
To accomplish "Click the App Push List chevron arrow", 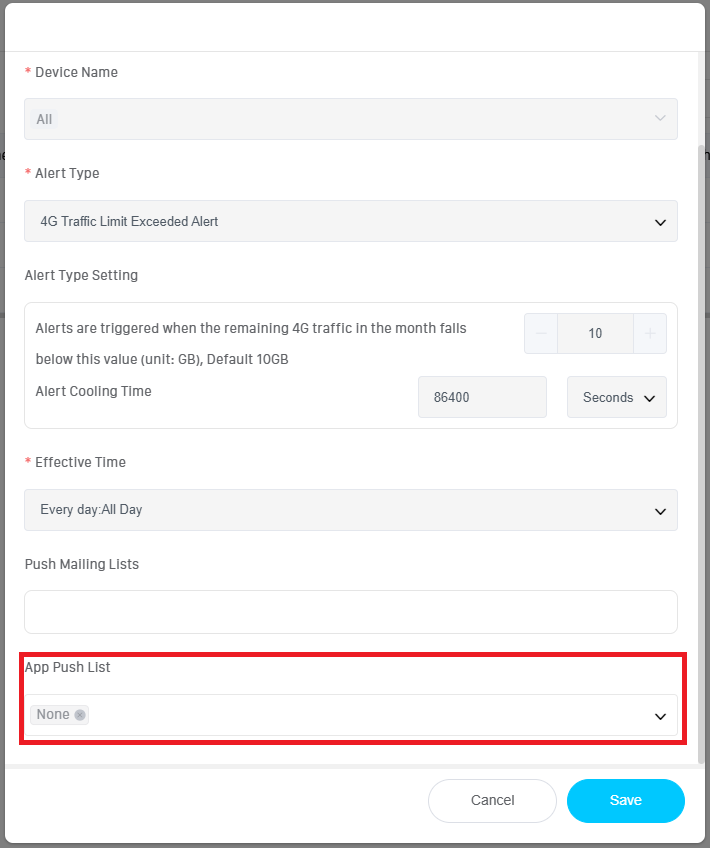I will click(660, 716).
